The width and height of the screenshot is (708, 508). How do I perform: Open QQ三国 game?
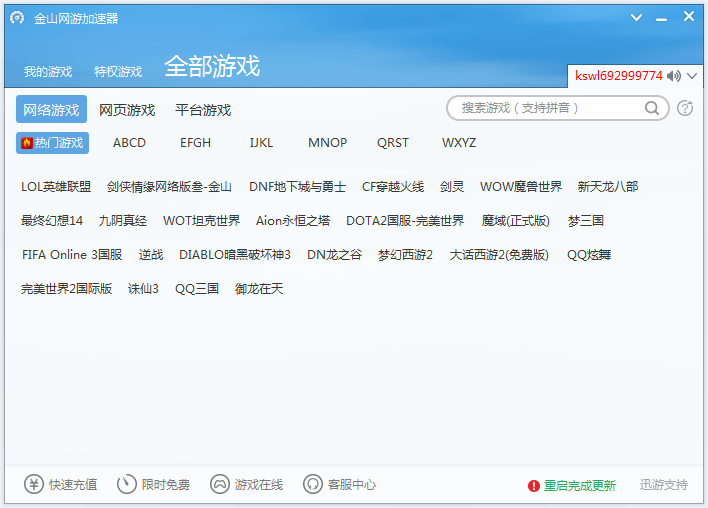[x=197, y=289]
